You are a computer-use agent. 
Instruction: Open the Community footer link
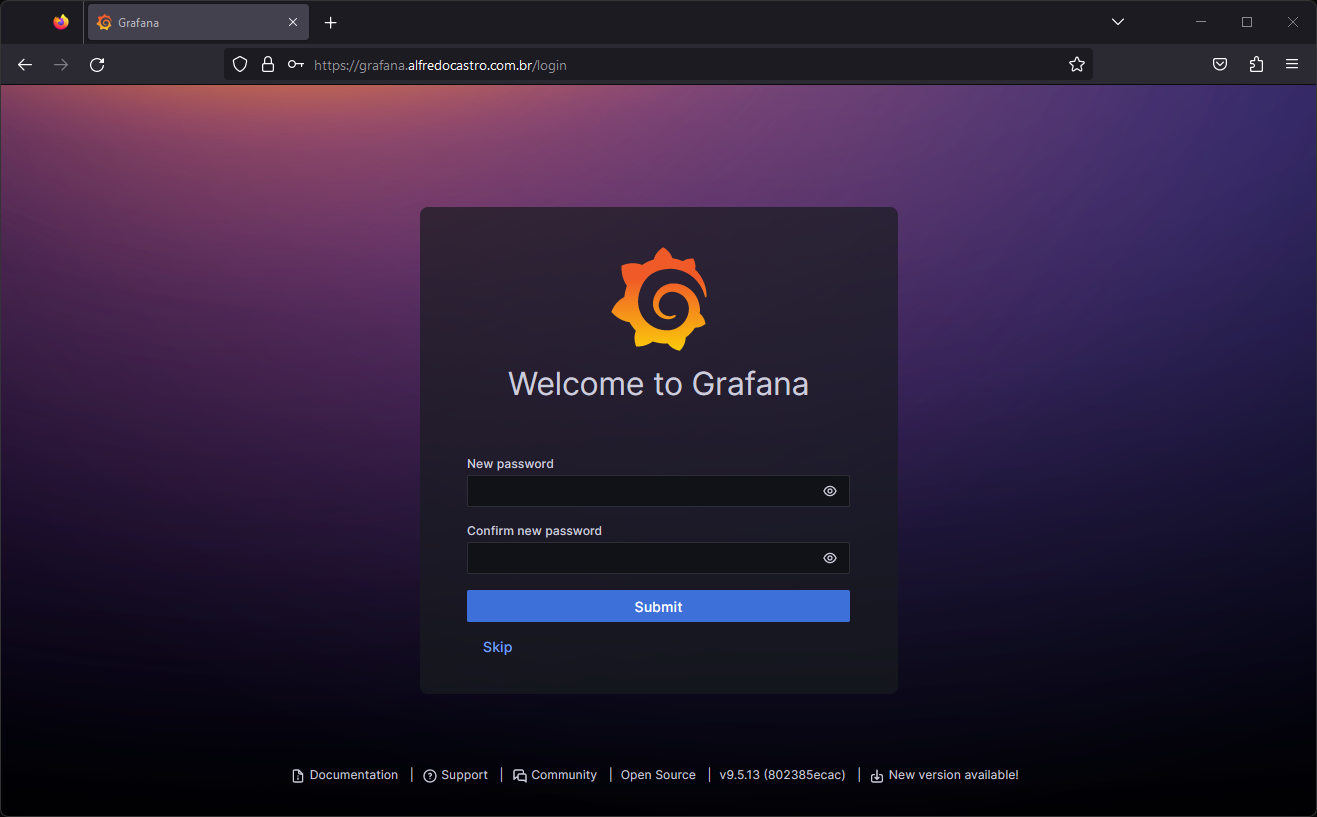(x=555, y=775)
